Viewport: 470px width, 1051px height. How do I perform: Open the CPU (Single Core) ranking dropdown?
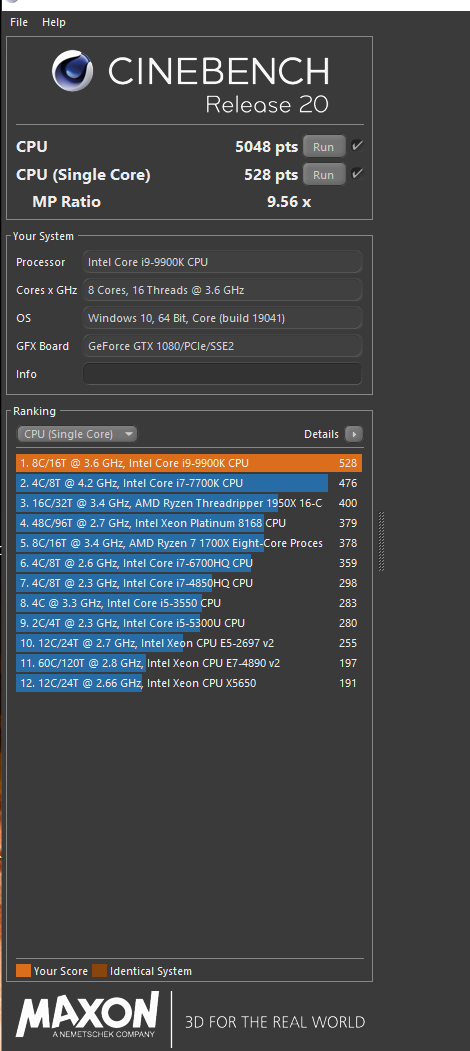coord(77,434)
